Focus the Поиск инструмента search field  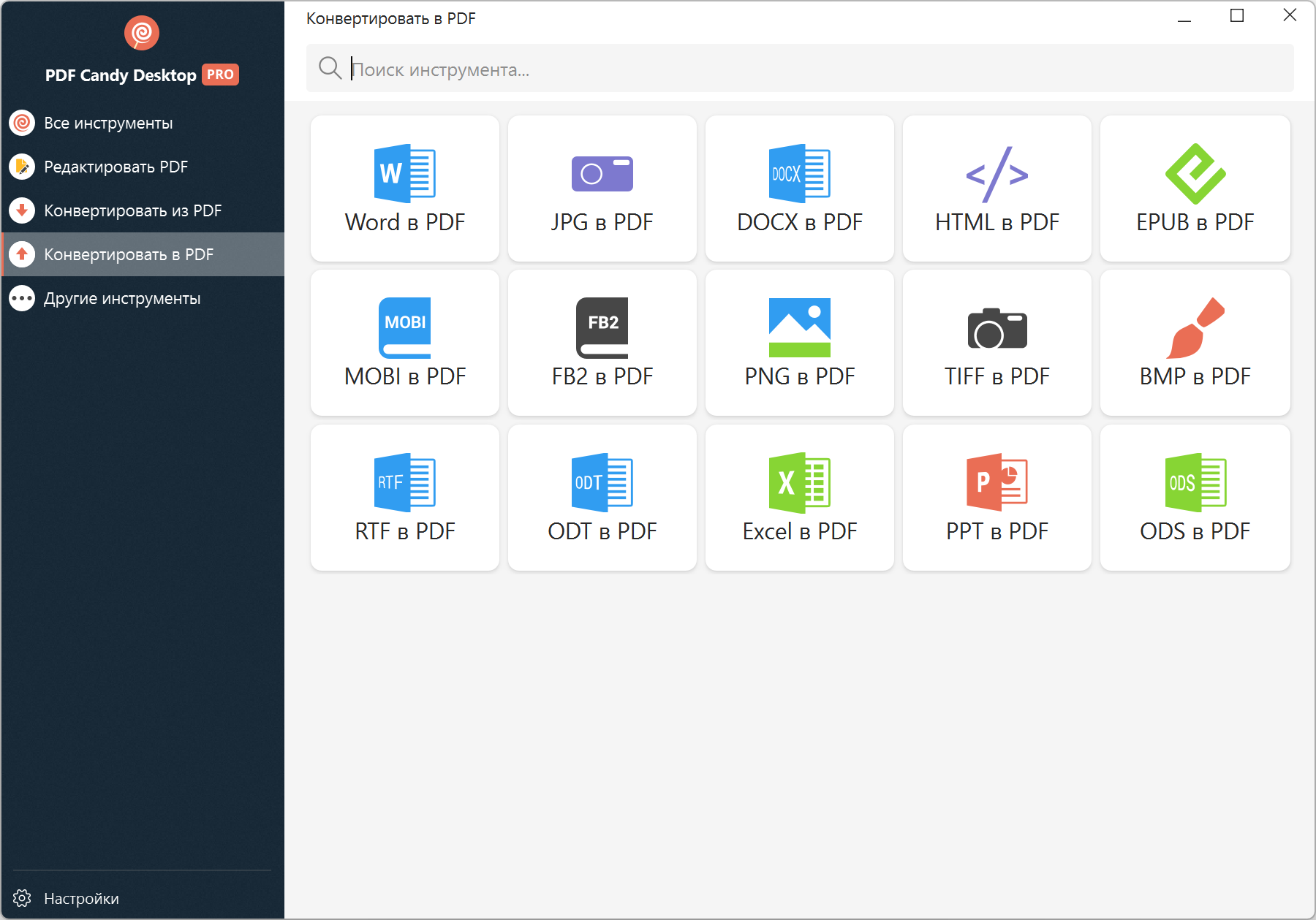tap(804, 69)
